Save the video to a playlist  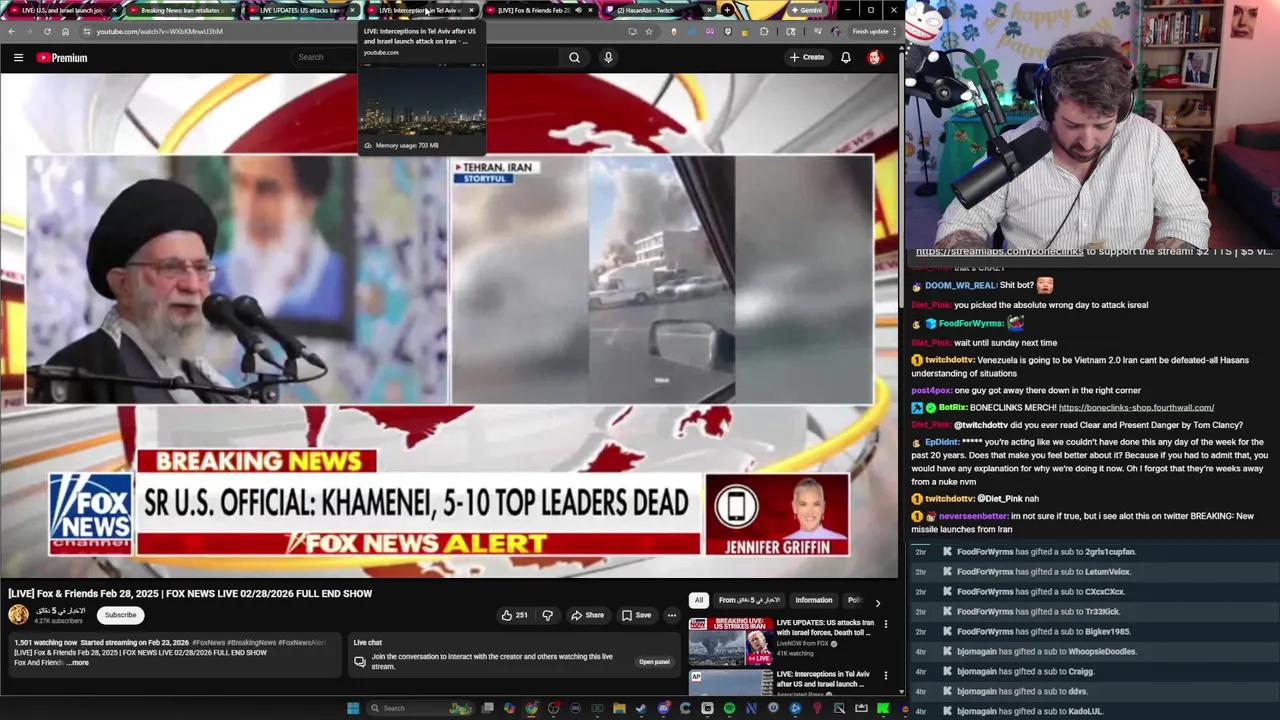[636, 615]
